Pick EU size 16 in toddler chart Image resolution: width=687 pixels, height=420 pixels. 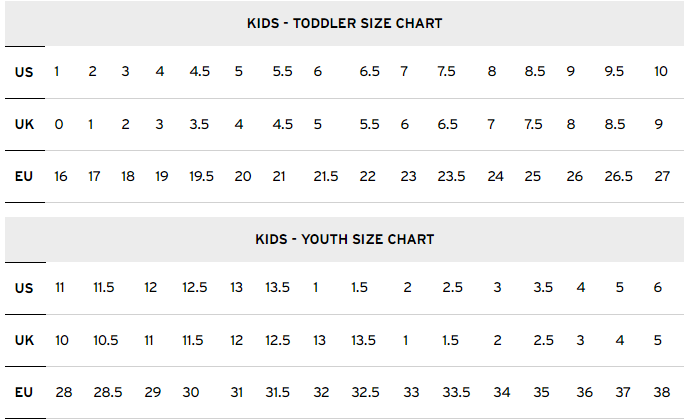61,176
